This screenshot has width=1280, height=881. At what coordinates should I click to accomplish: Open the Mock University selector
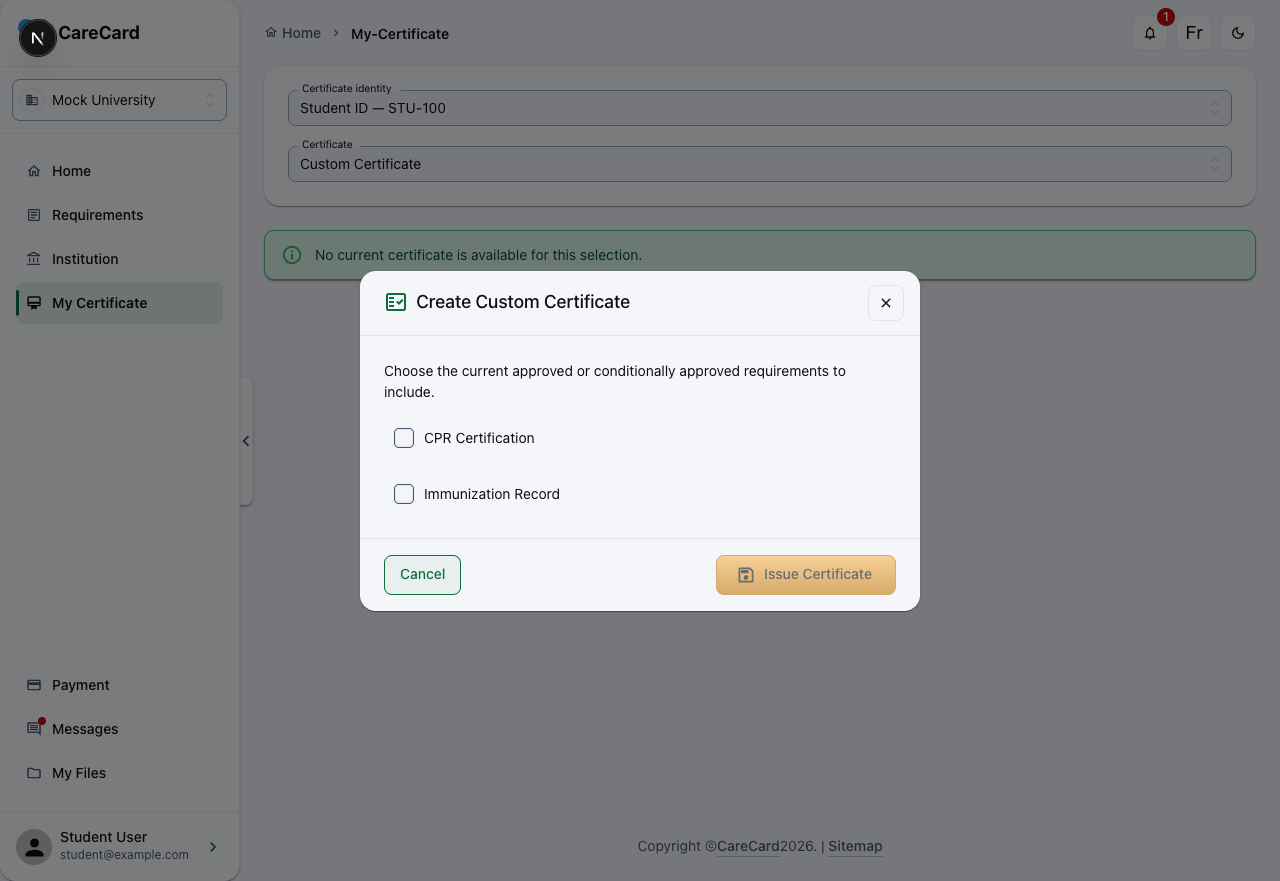[x=119, y=100]
